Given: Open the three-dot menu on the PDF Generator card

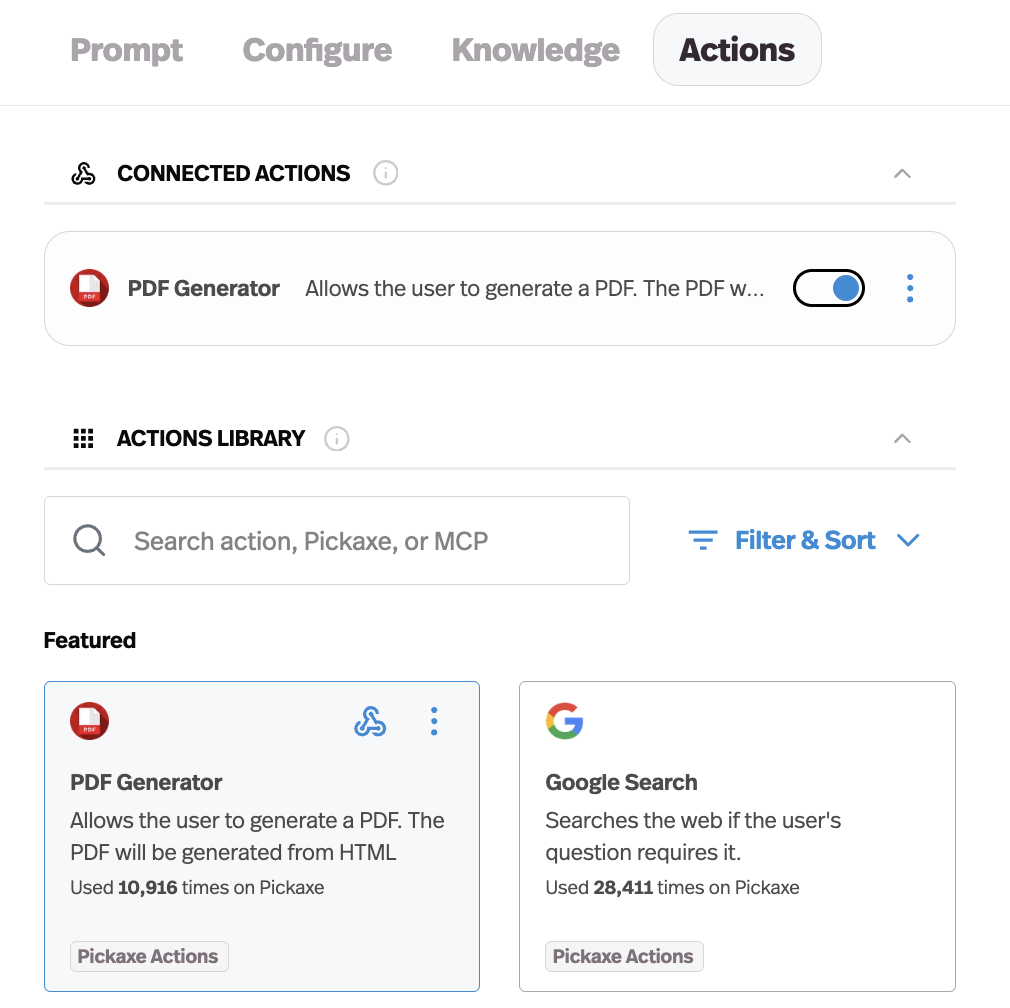Looking at the screenshot, I should 434,720.
